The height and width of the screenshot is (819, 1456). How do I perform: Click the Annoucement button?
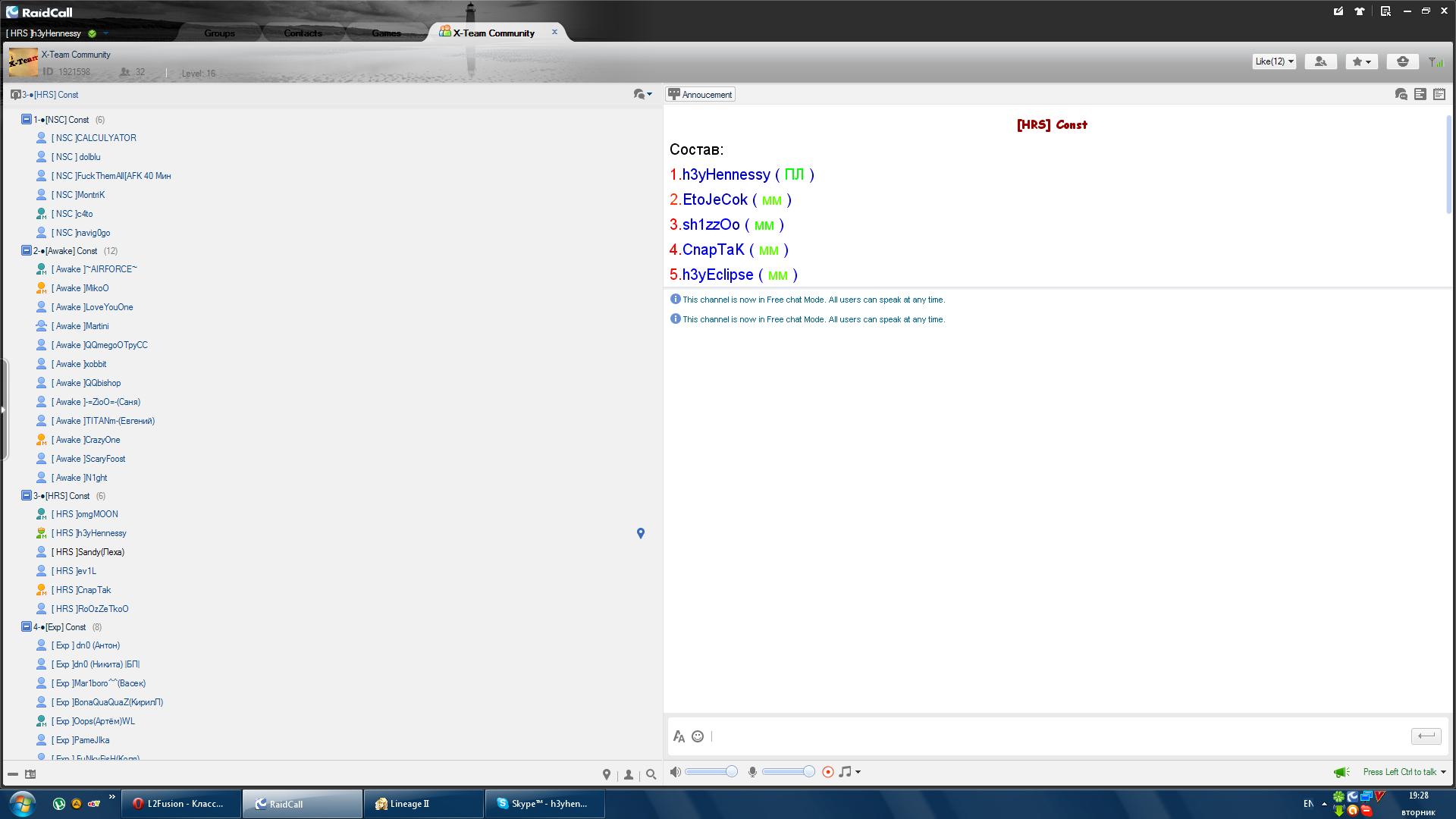pos(700,95)
